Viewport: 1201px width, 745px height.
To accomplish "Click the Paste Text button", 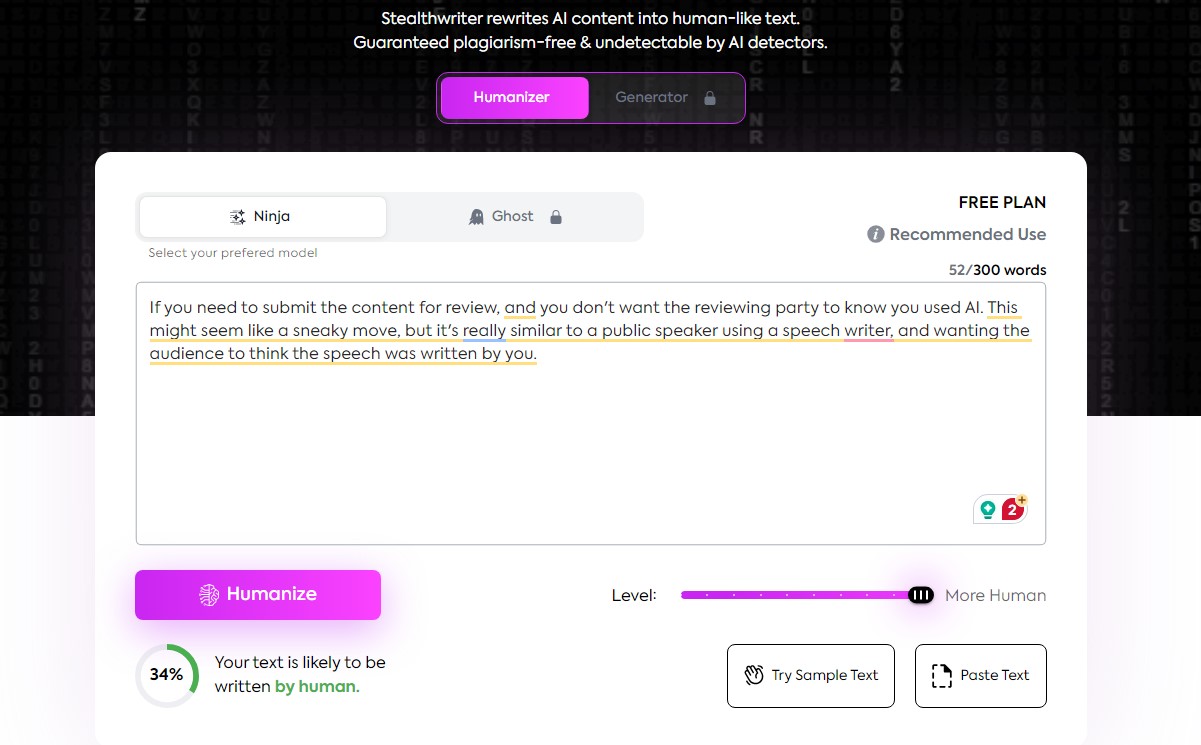I will [981, 675].
